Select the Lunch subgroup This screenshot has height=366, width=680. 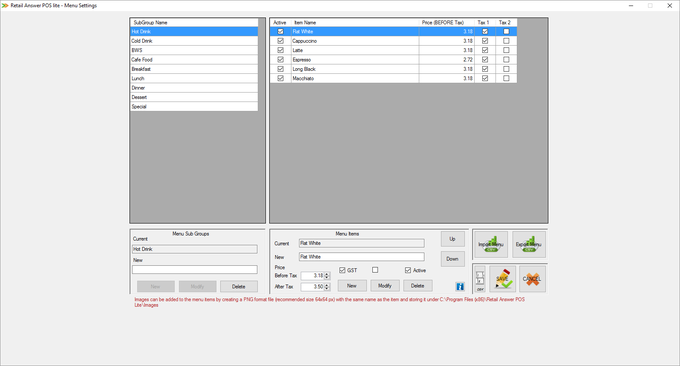[194, 78]
